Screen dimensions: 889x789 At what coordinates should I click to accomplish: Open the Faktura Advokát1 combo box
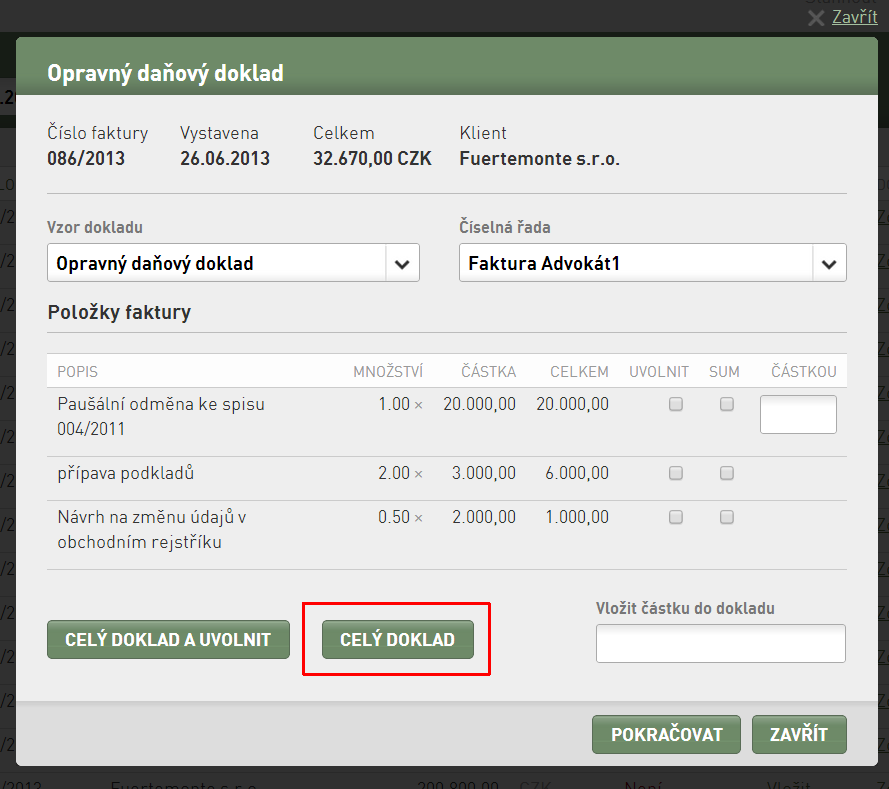pyautogui.click(x=653, y=263)
